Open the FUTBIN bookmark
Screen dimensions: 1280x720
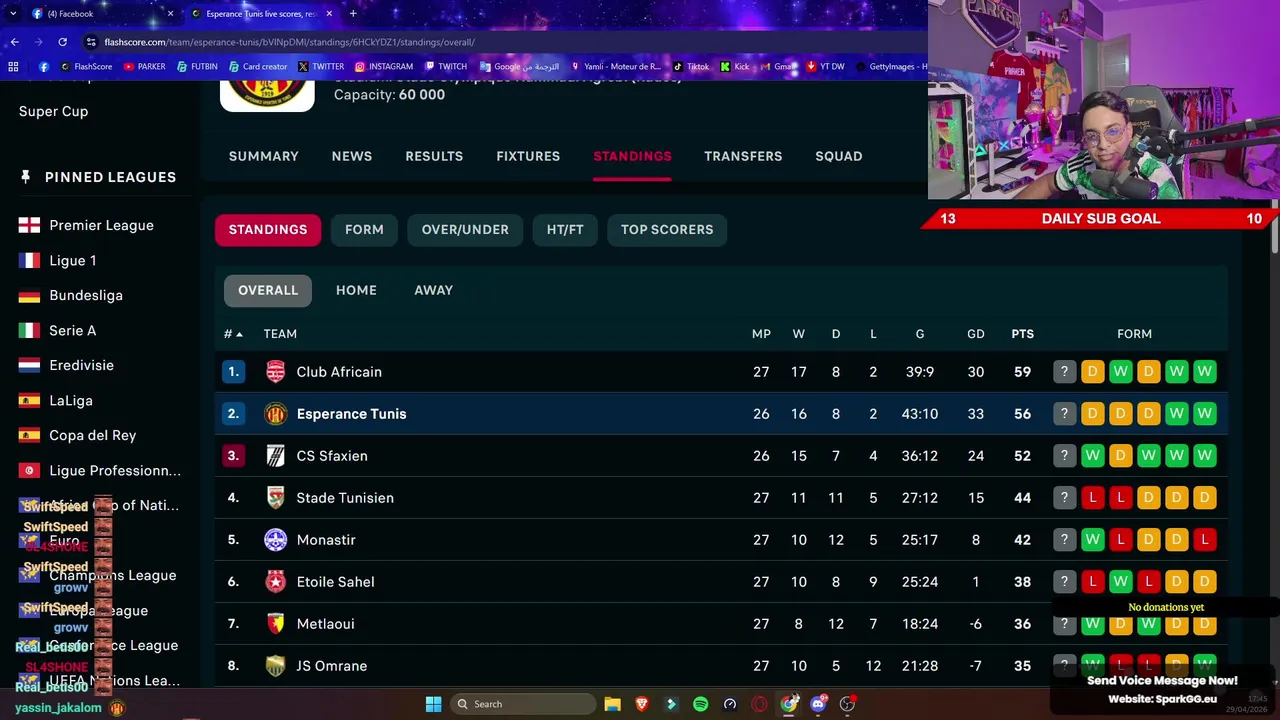[197, 67]
